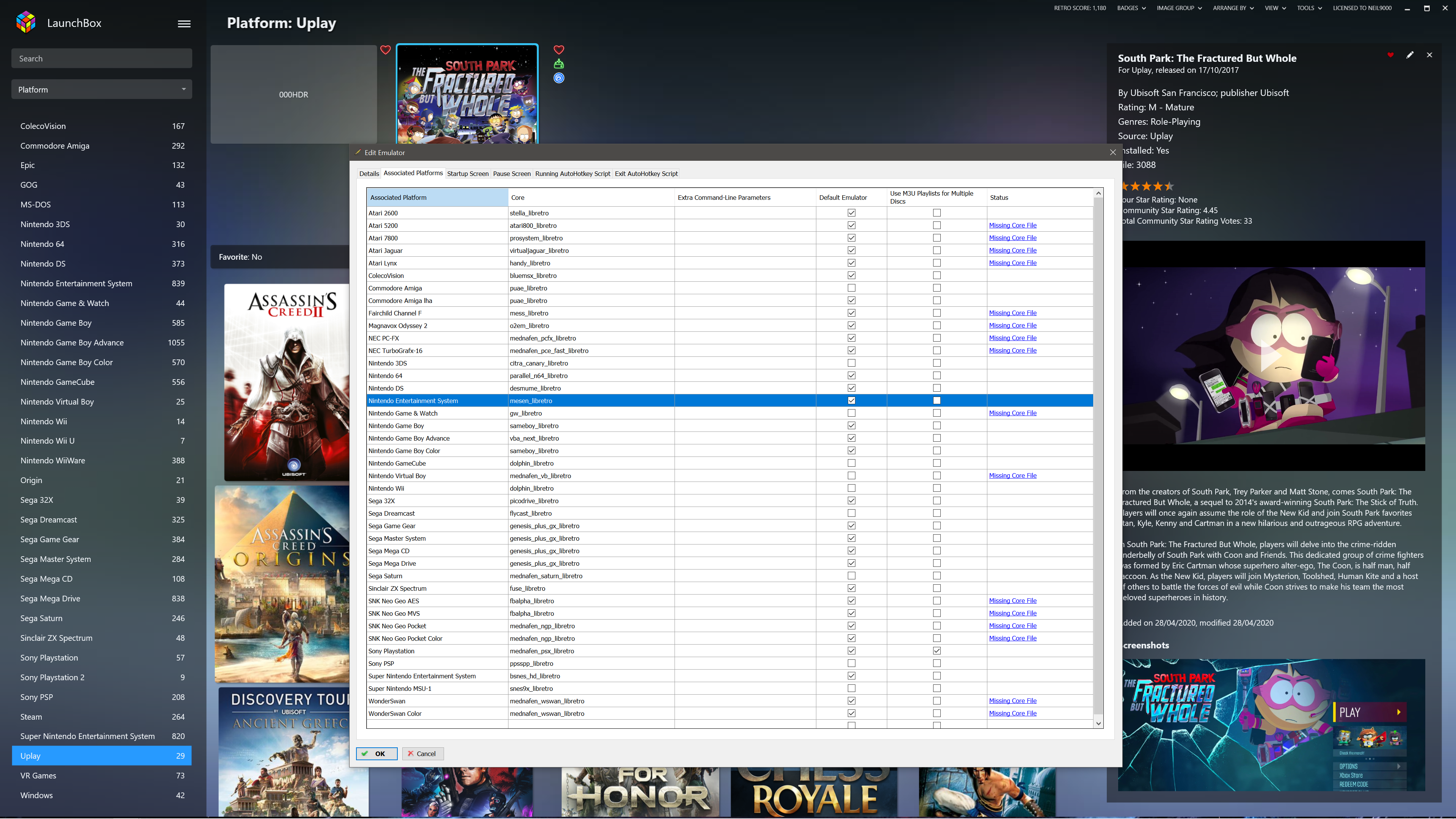Viewport: 1456px width, 819px height.
Task: Minimize the LaunchBox window
Action: point(1407,8)
